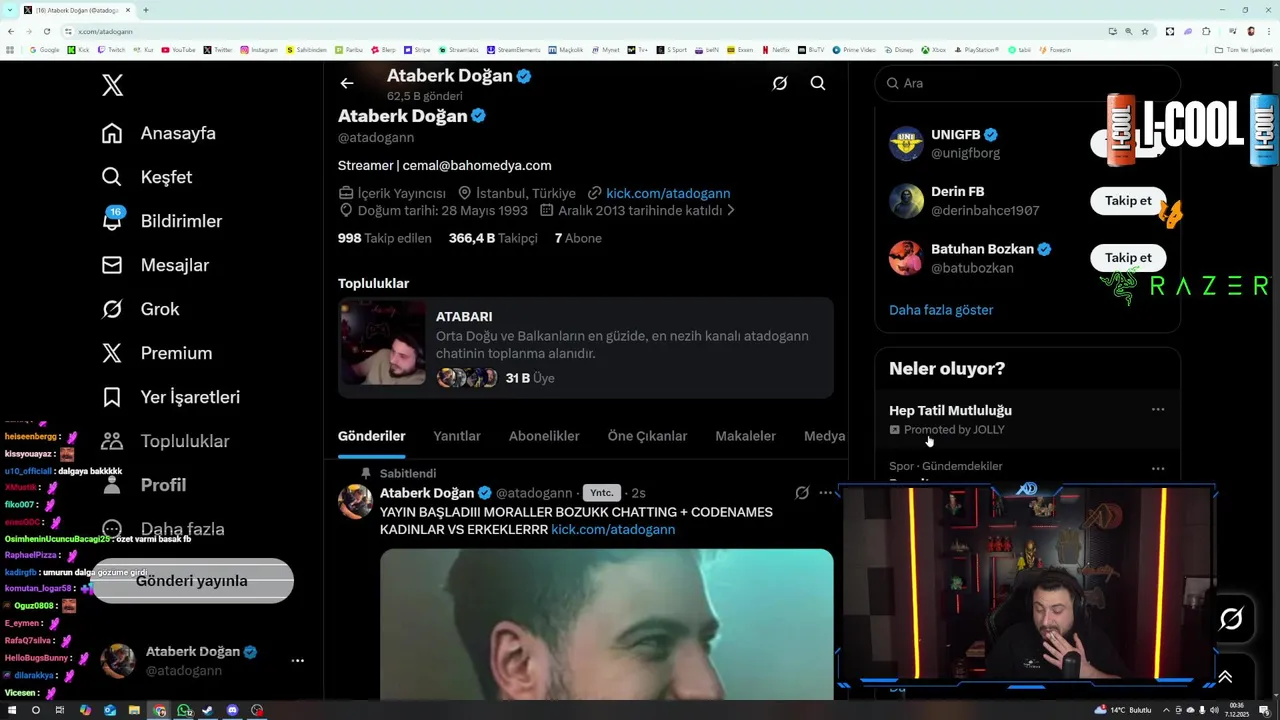1280x720 pixels.
Task: Follow Batuhan Bozkan with Takip et
Action: (1128, 258)
